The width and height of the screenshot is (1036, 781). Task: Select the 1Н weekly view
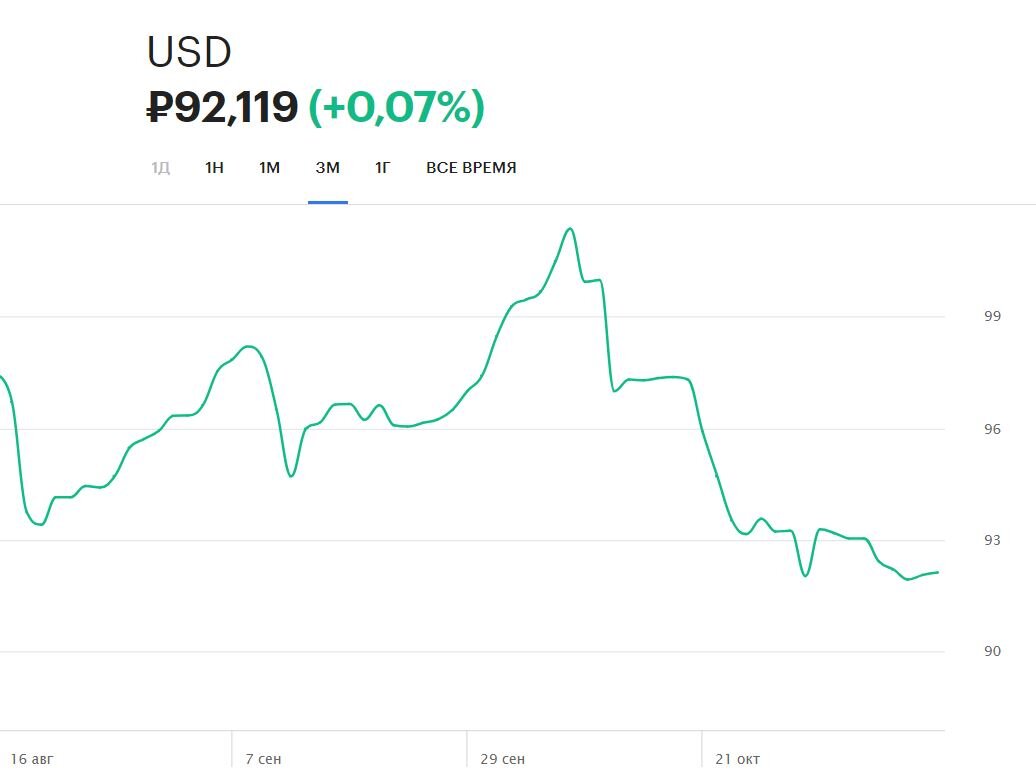(x=213, y=168)
